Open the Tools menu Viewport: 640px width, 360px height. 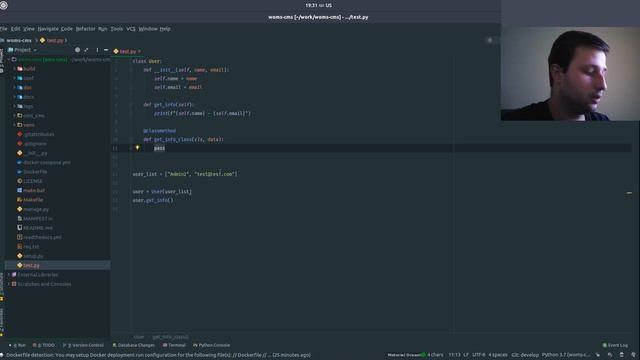(117, 29)
